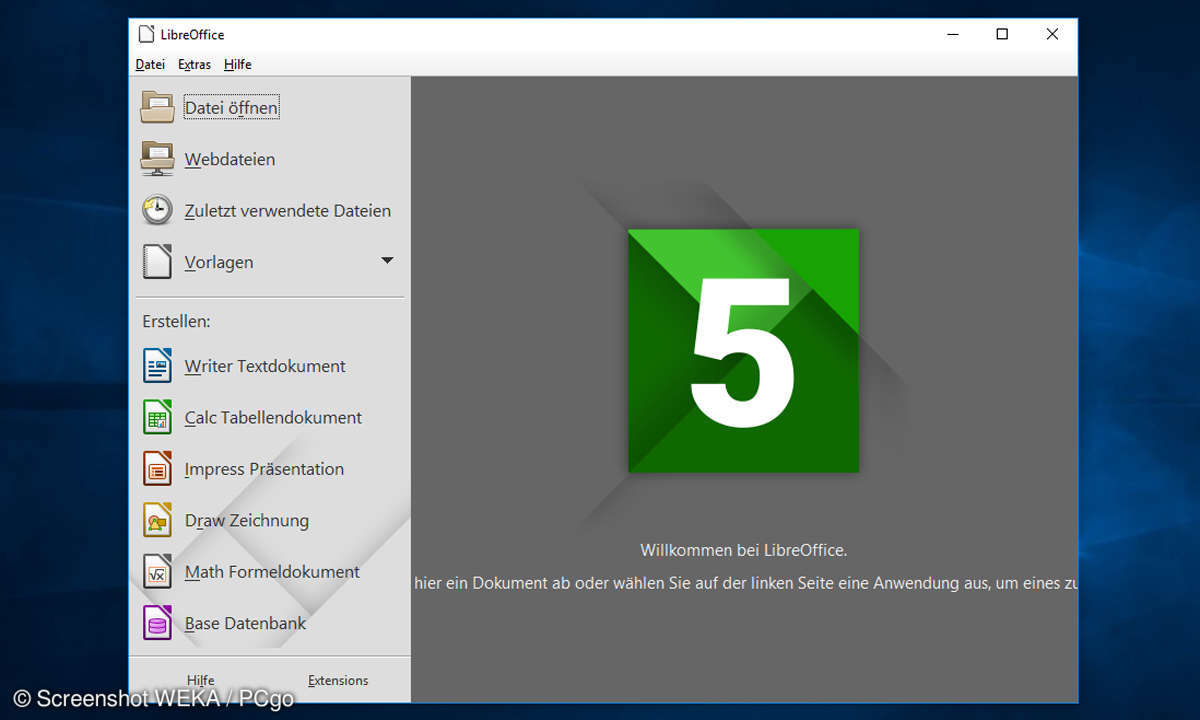The height and width of the screenshot is (720, 1200).
Task: Open Webdateien remote files
Action: 230,159
